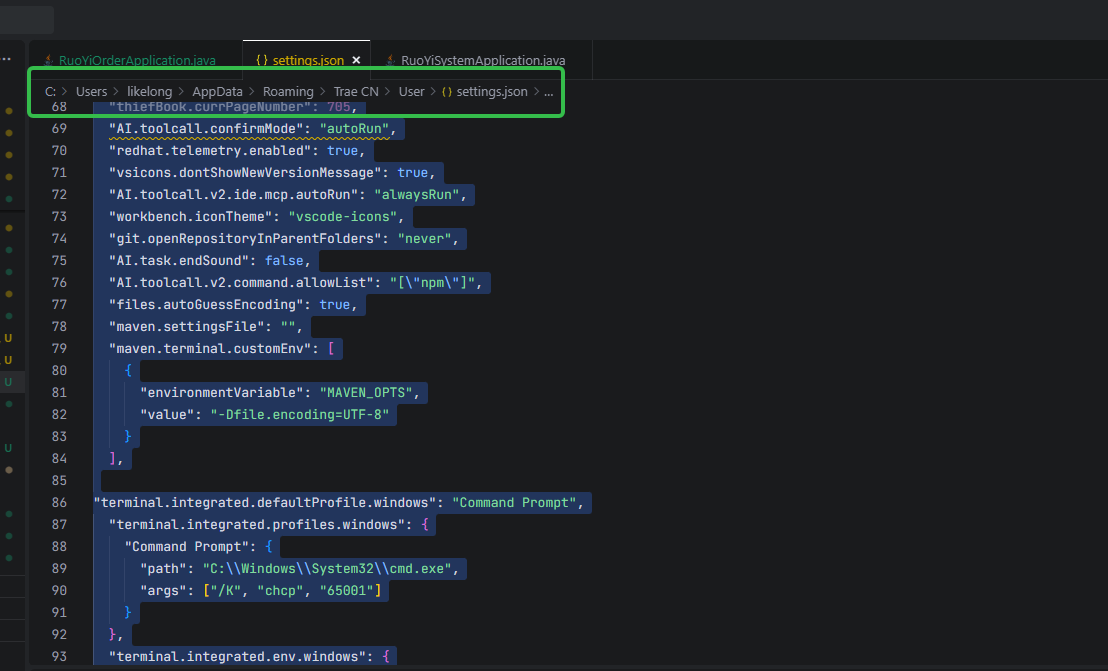Click the "-Dfile.encoding=UTF-8" value

(300, 414)
